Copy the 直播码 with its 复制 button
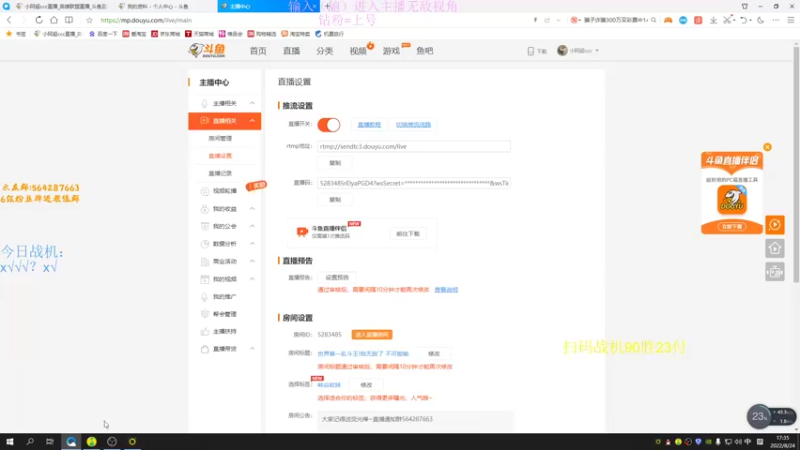Viewport: 800px width, 450px height. [335, 199]
